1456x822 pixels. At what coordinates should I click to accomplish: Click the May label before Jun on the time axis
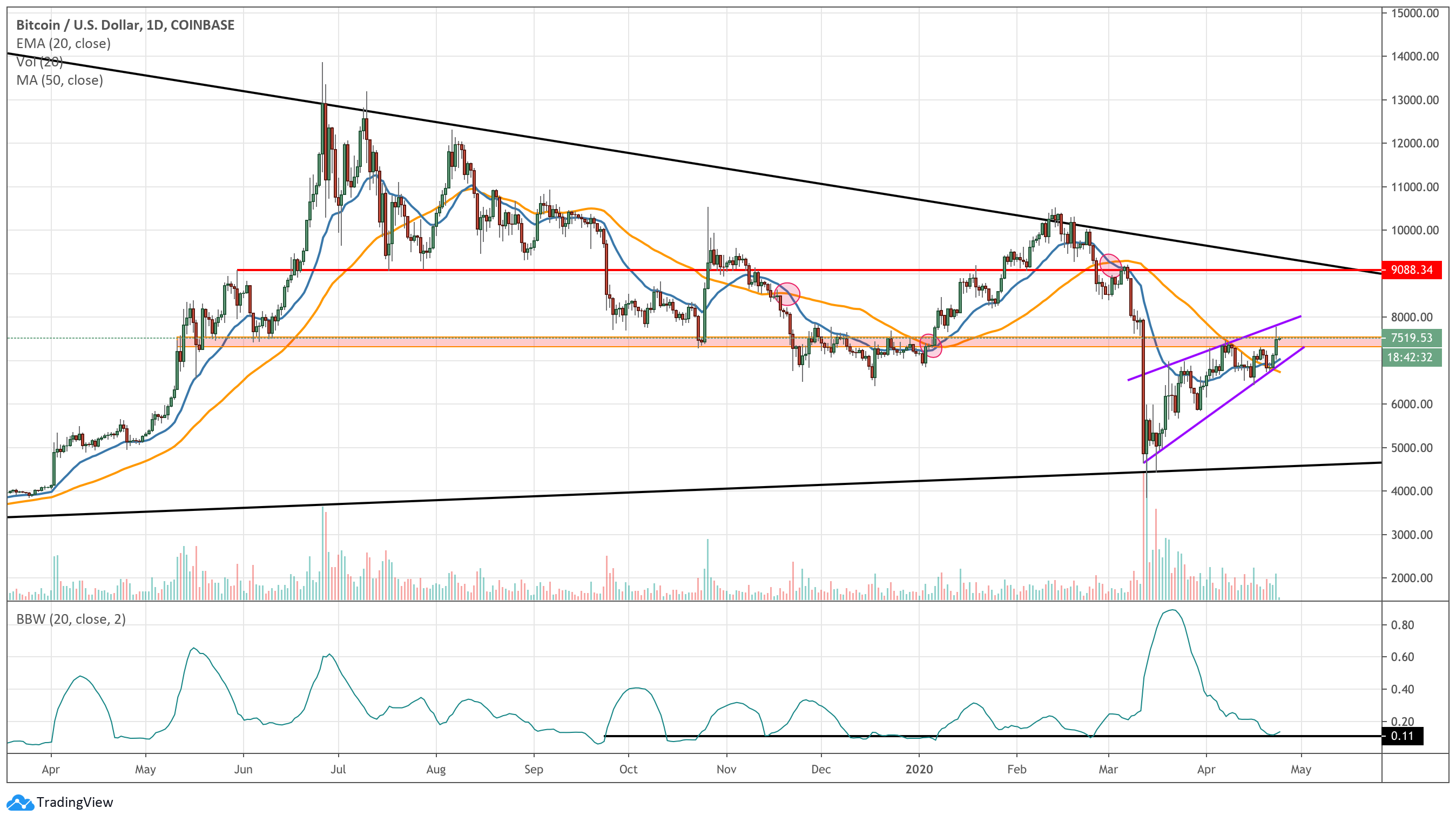click(145, 770)
